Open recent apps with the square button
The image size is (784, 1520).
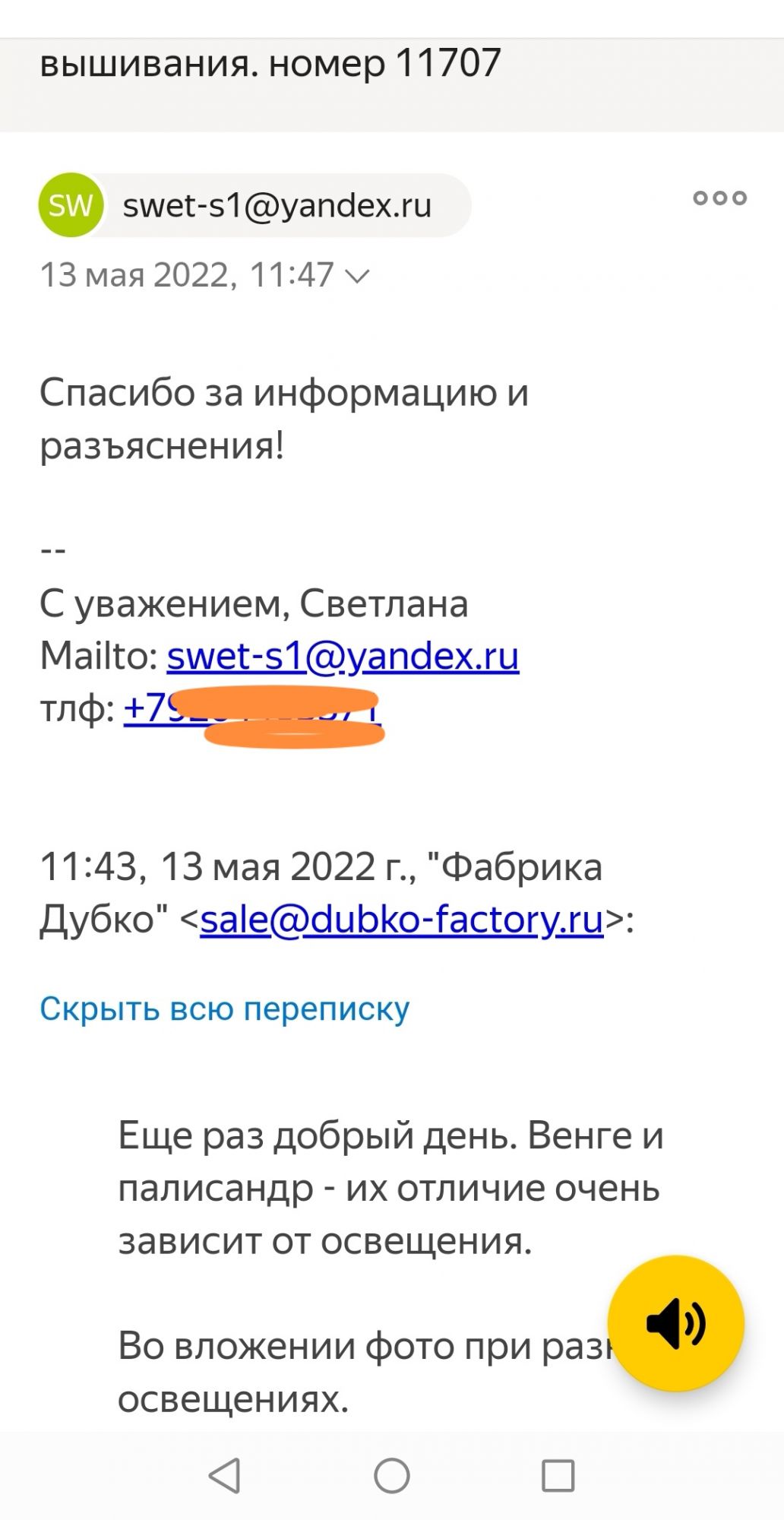558,1476
